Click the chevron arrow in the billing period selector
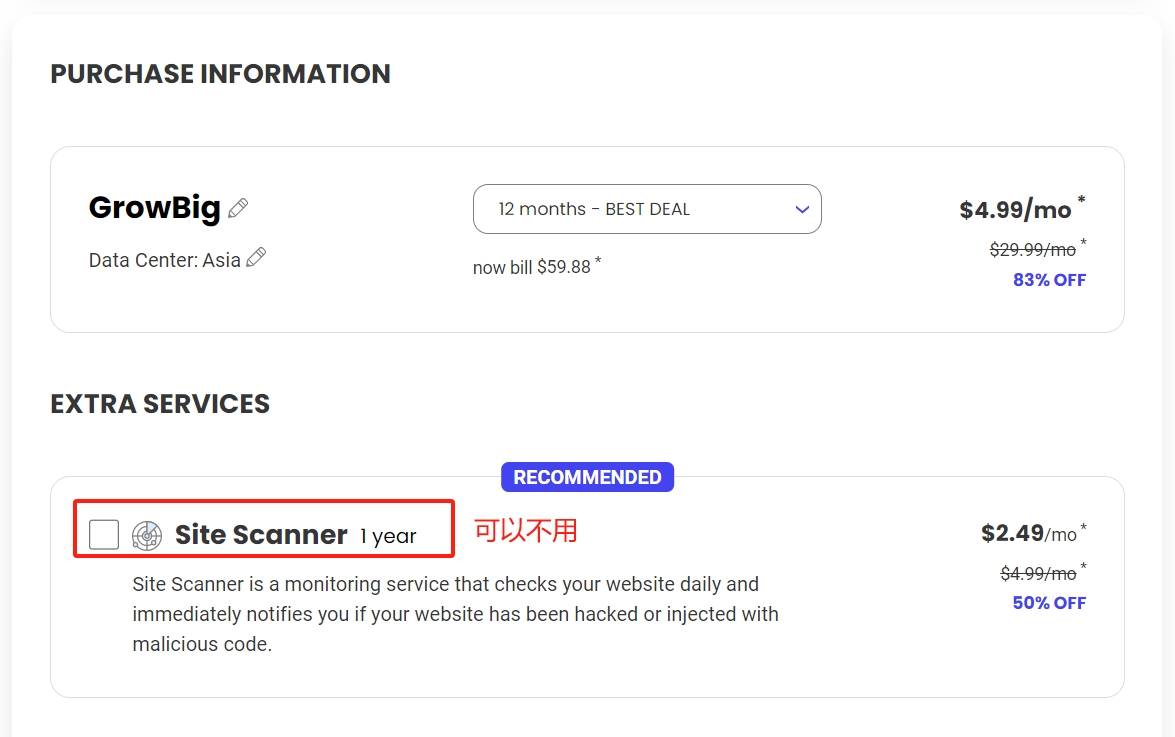The height and width of the screenshot is (737, 1175). click(801, 209)
